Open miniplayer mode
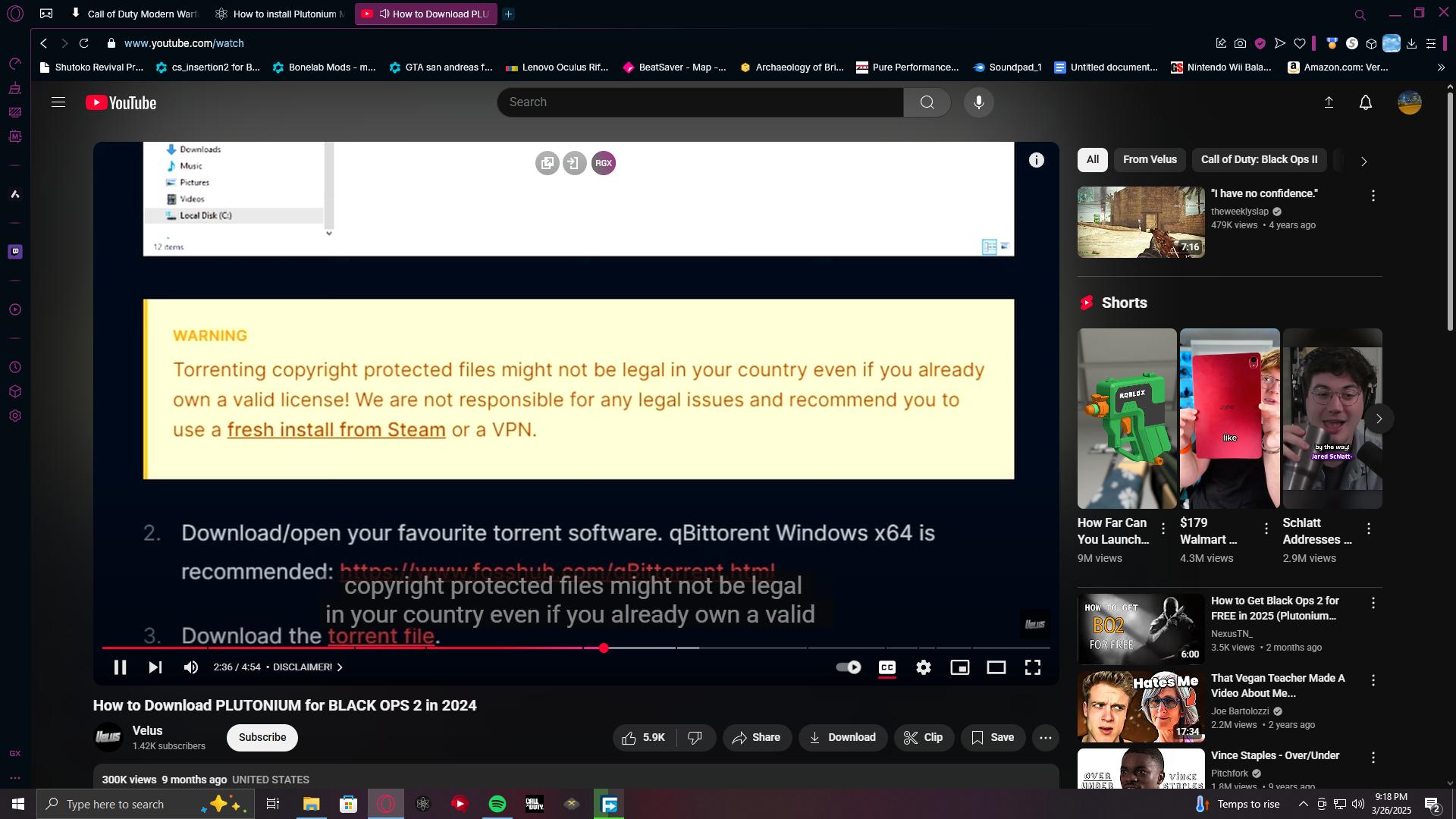Image resolution: width=1456 pixels, height=819 pixels. [x=959, y=667]
